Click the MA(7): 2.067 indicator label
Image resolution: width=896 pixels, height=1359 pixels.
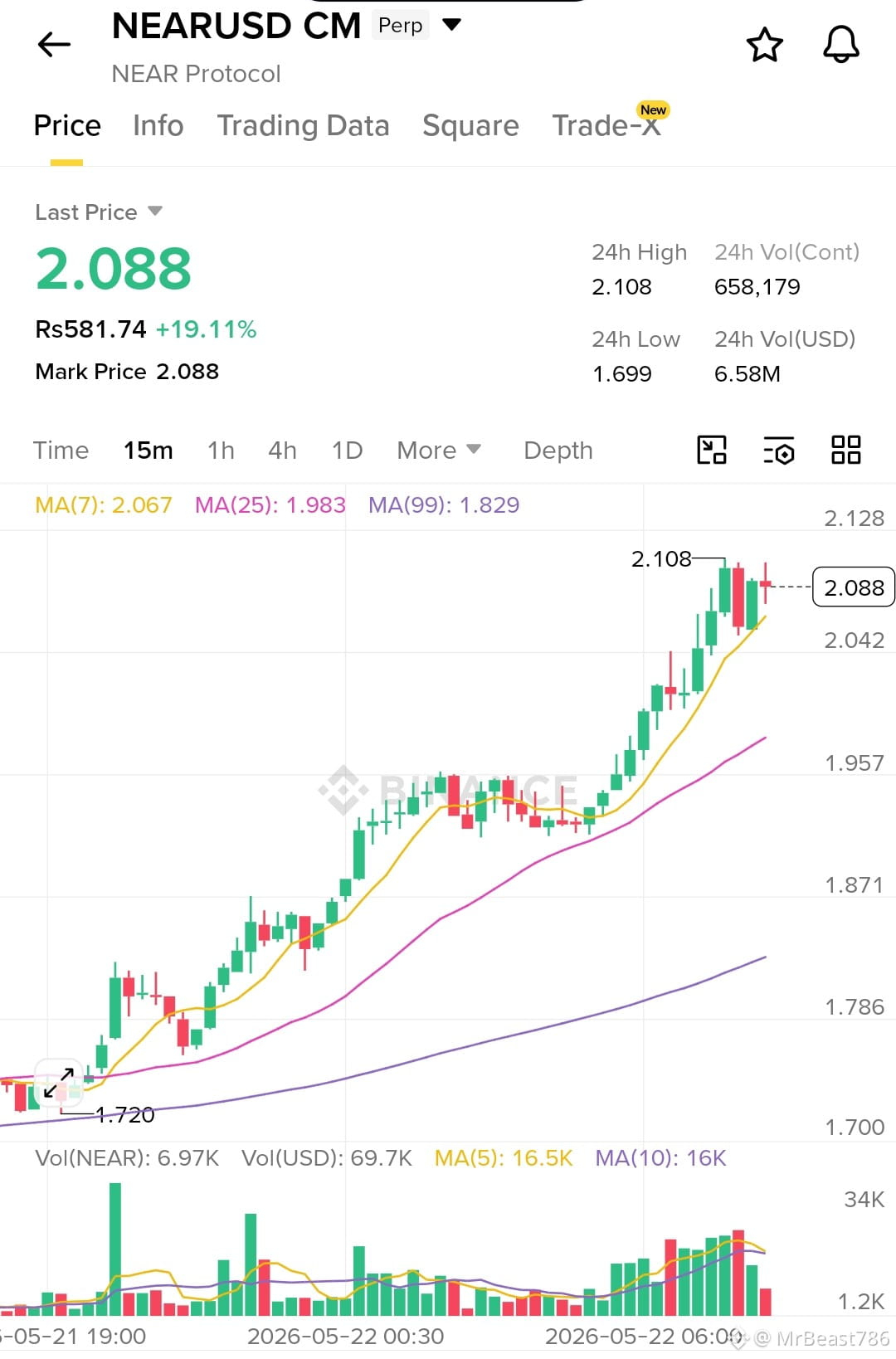coord(104,504)
